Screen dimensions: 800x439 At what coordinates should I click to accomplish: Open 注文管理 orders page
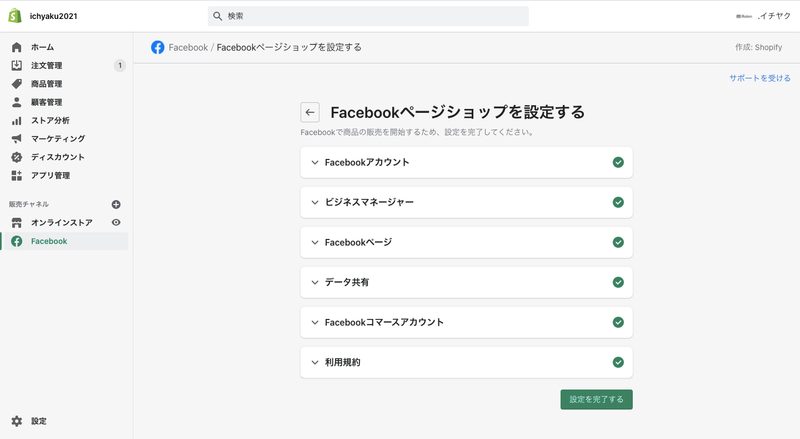(46, 65)
